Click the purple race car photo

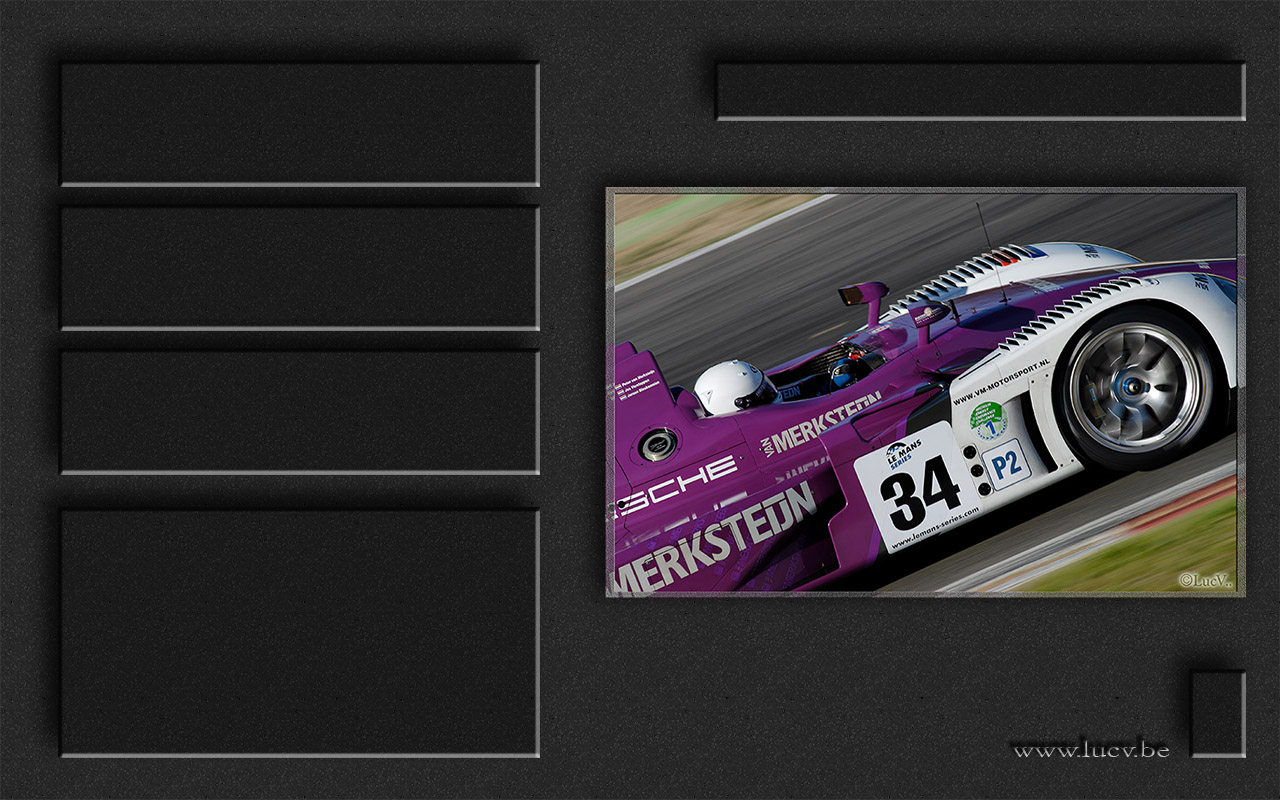pyautogui.click(x=925, y=392)
